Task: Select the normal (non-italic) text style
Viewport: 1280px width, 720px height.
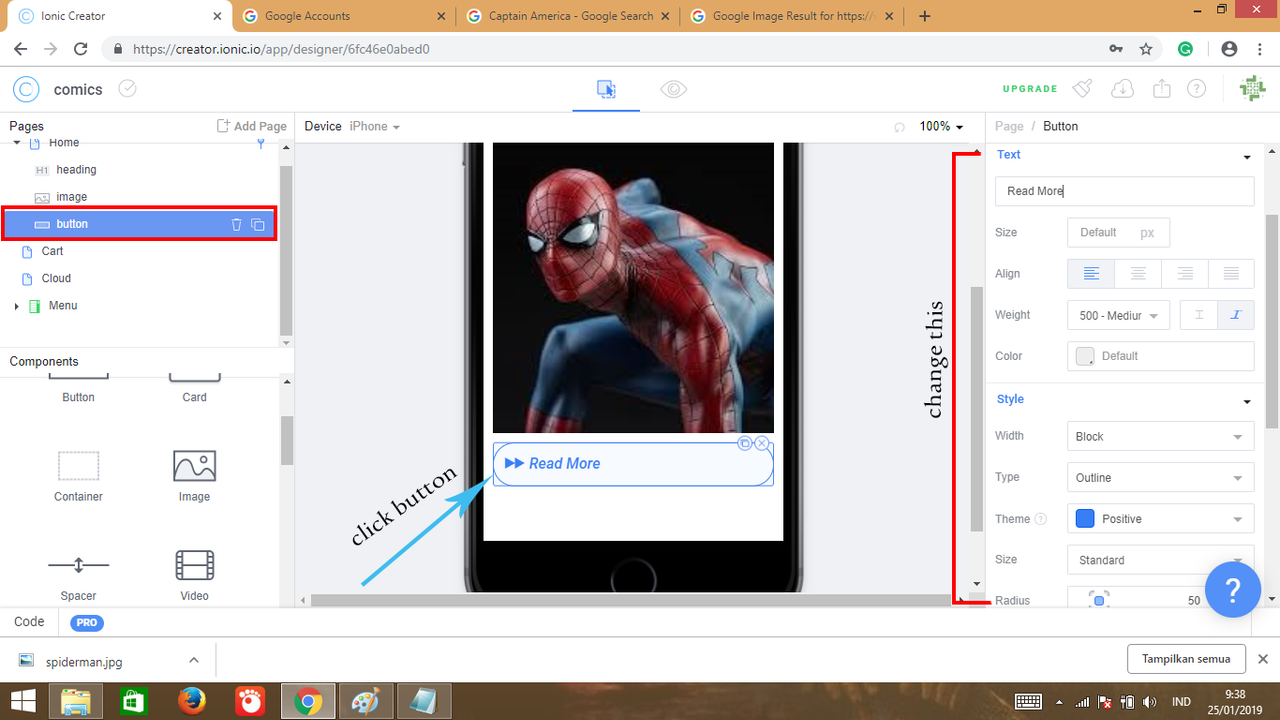Action: point(1199,315)
